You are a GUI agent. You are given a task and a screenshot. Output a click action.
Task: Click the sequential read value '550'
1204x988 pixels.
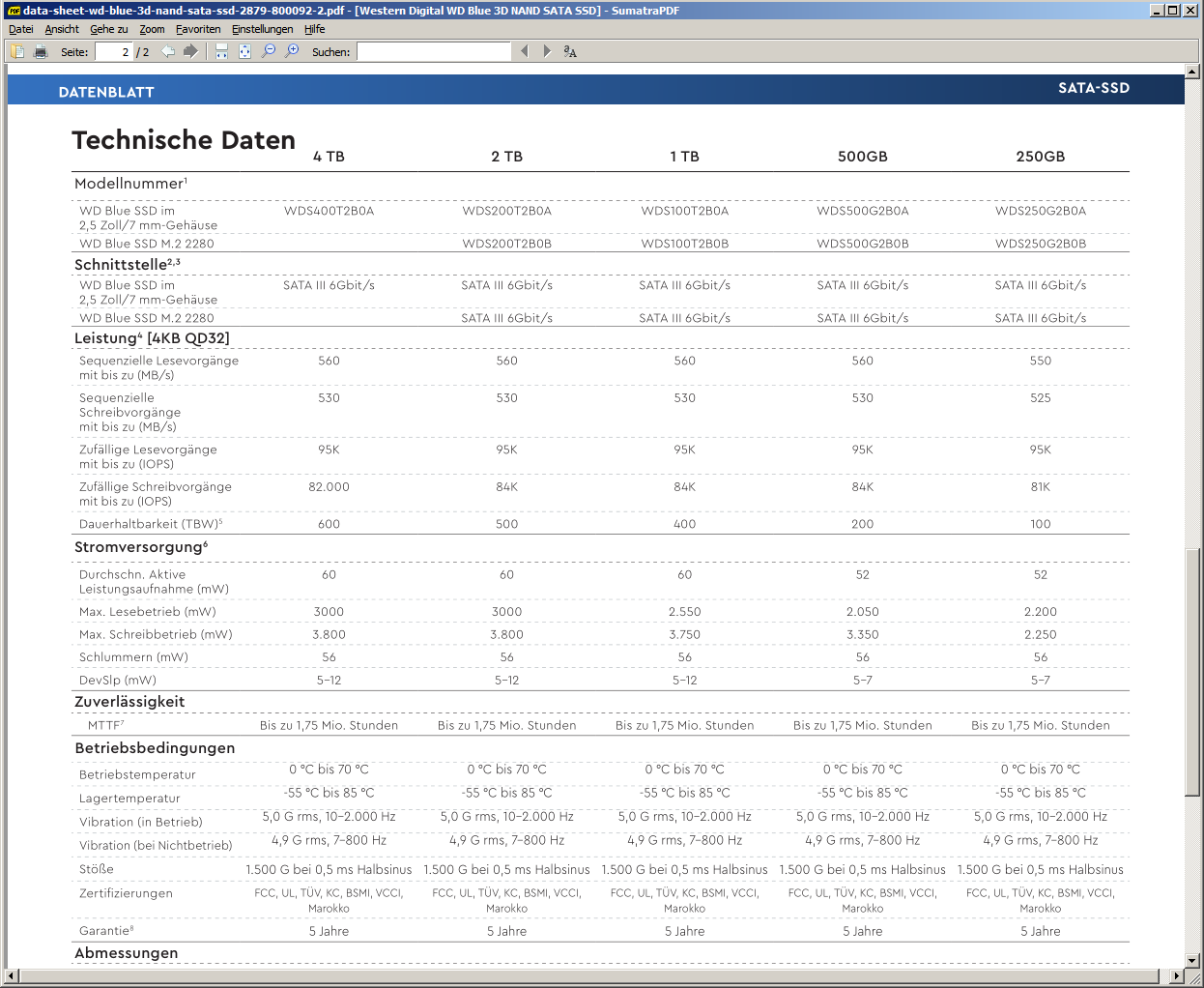tap(1040, 361)
